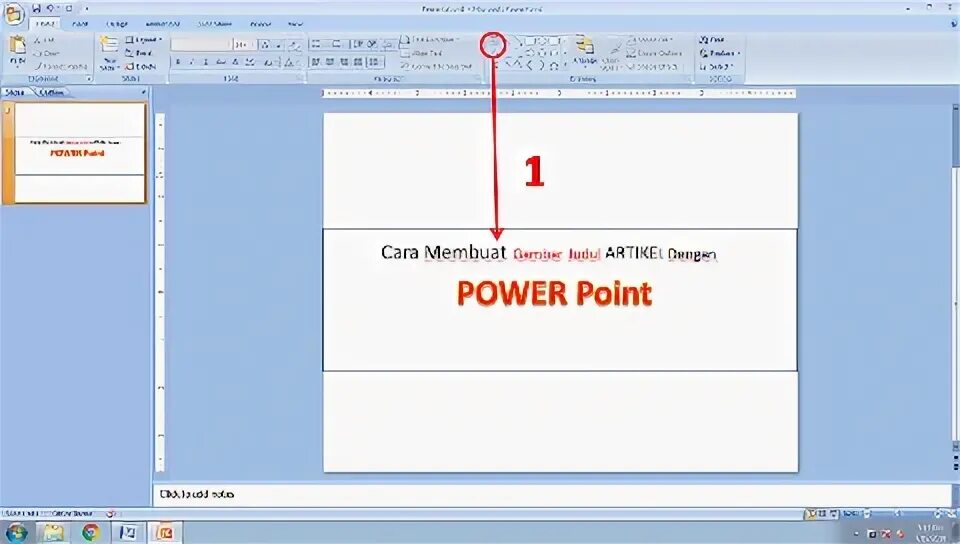Select slide 1 thumbnail in Slides pane
Screen dimensions: 960x544
pos(80,152)
